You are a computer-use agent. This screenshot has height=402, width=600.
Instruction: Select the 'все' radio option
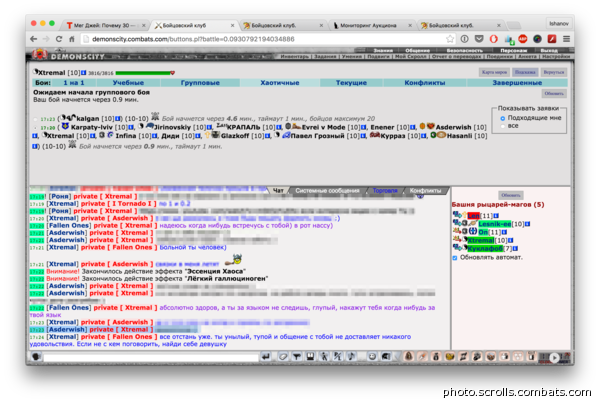[x=502, y=126]
